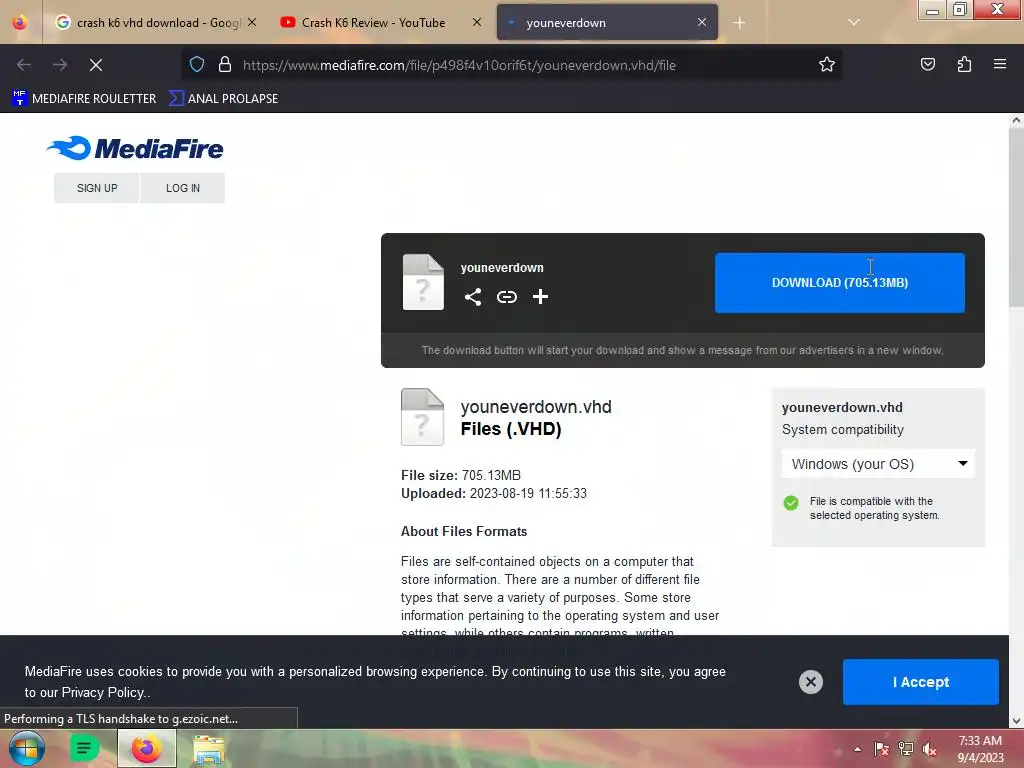Click Action Center flag tray icon
Screen dimensions: 1024x768
click(882, 749)
